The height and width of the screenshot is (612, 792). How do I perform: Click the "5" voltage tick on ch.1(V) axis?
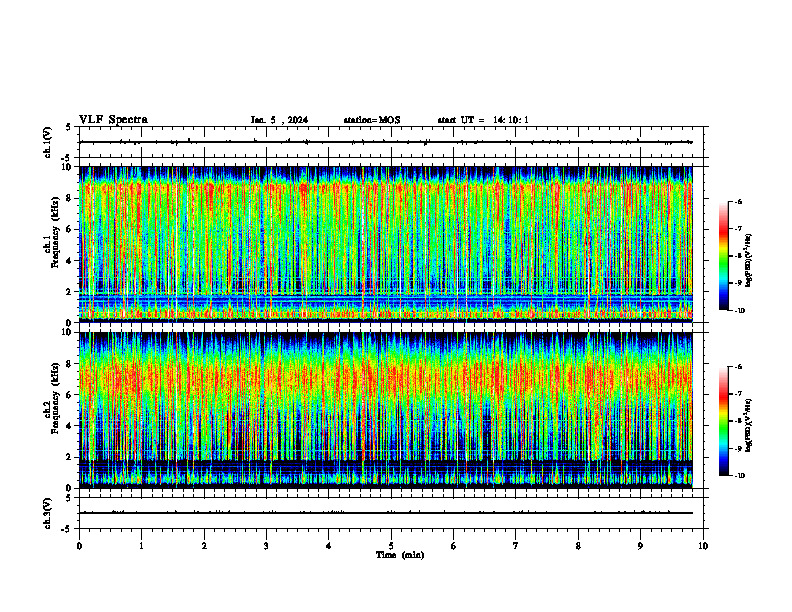coord(68,128)
